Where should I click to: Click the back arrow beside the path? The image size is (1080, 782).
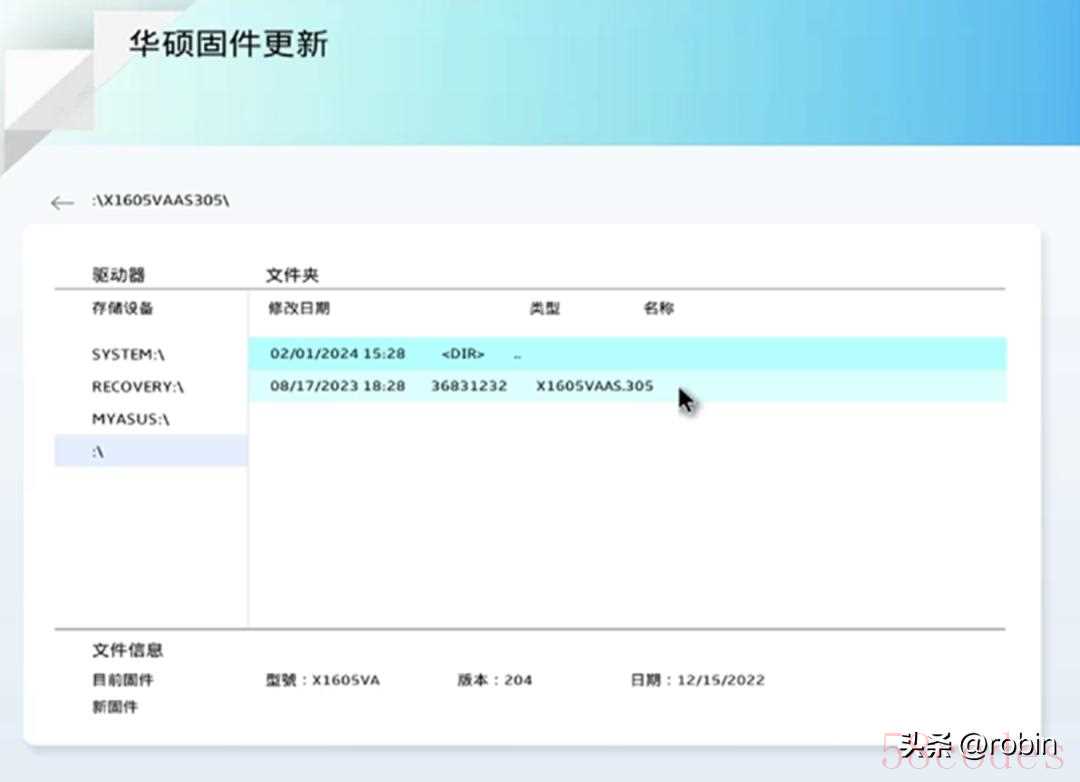pyautogui.click(x=62, y=203)
